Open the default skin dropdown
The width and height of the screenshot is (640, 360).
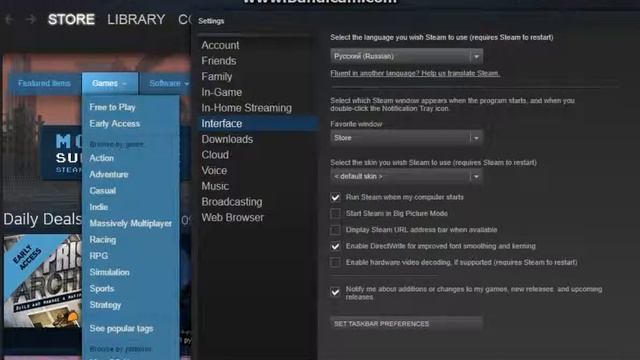point(407,177)
